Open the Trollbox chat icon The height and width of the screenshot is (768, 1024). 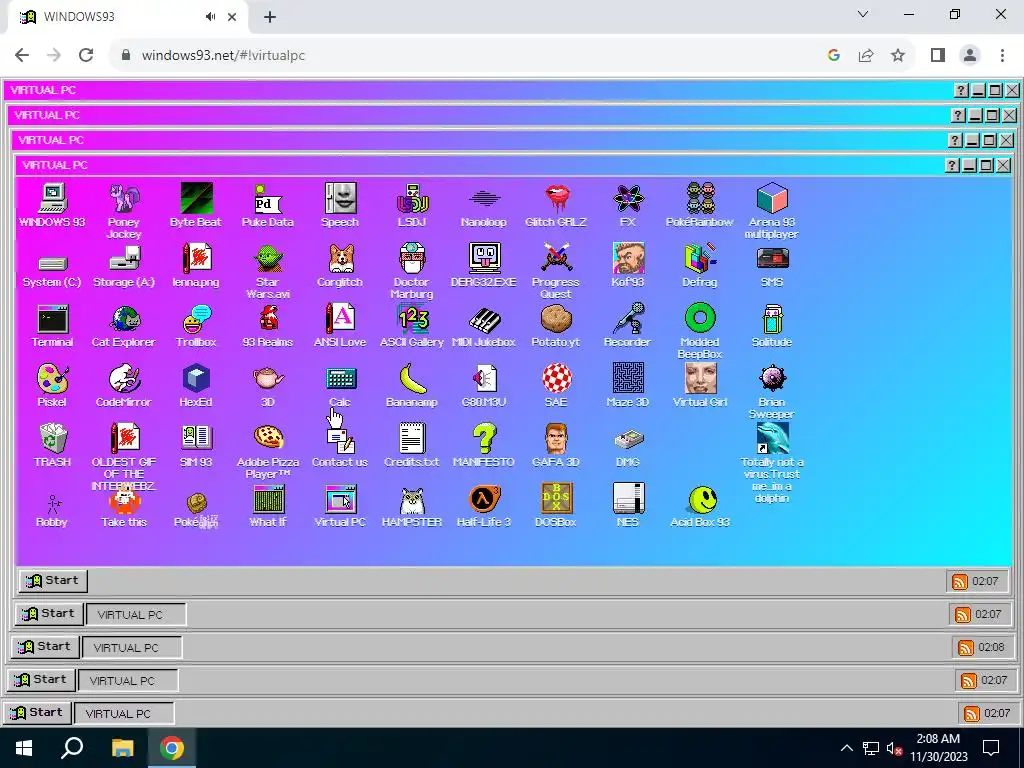coord(196,325)
